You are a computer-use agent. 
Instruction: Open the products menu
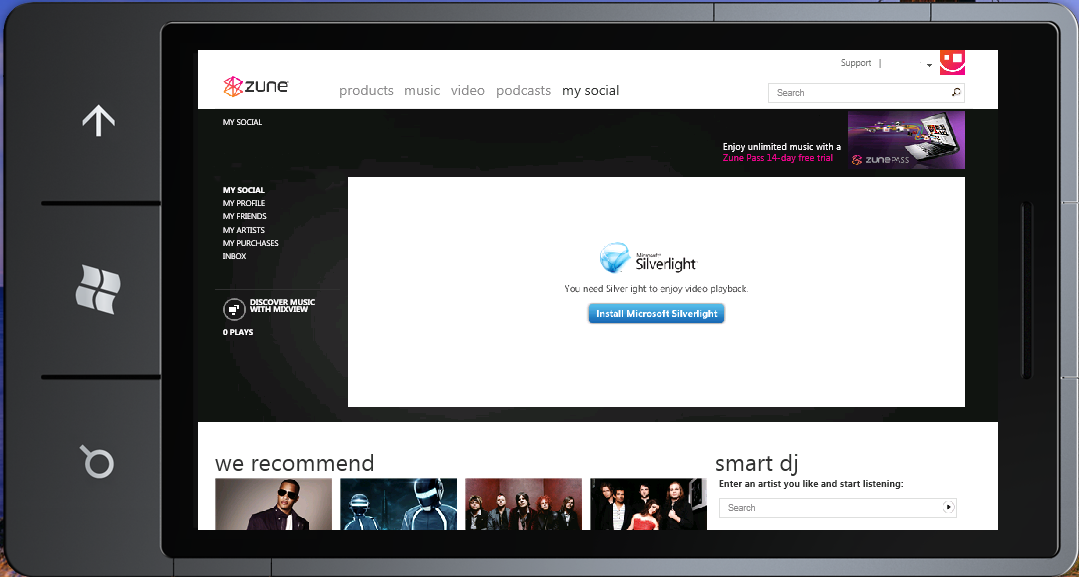[366, 91]
